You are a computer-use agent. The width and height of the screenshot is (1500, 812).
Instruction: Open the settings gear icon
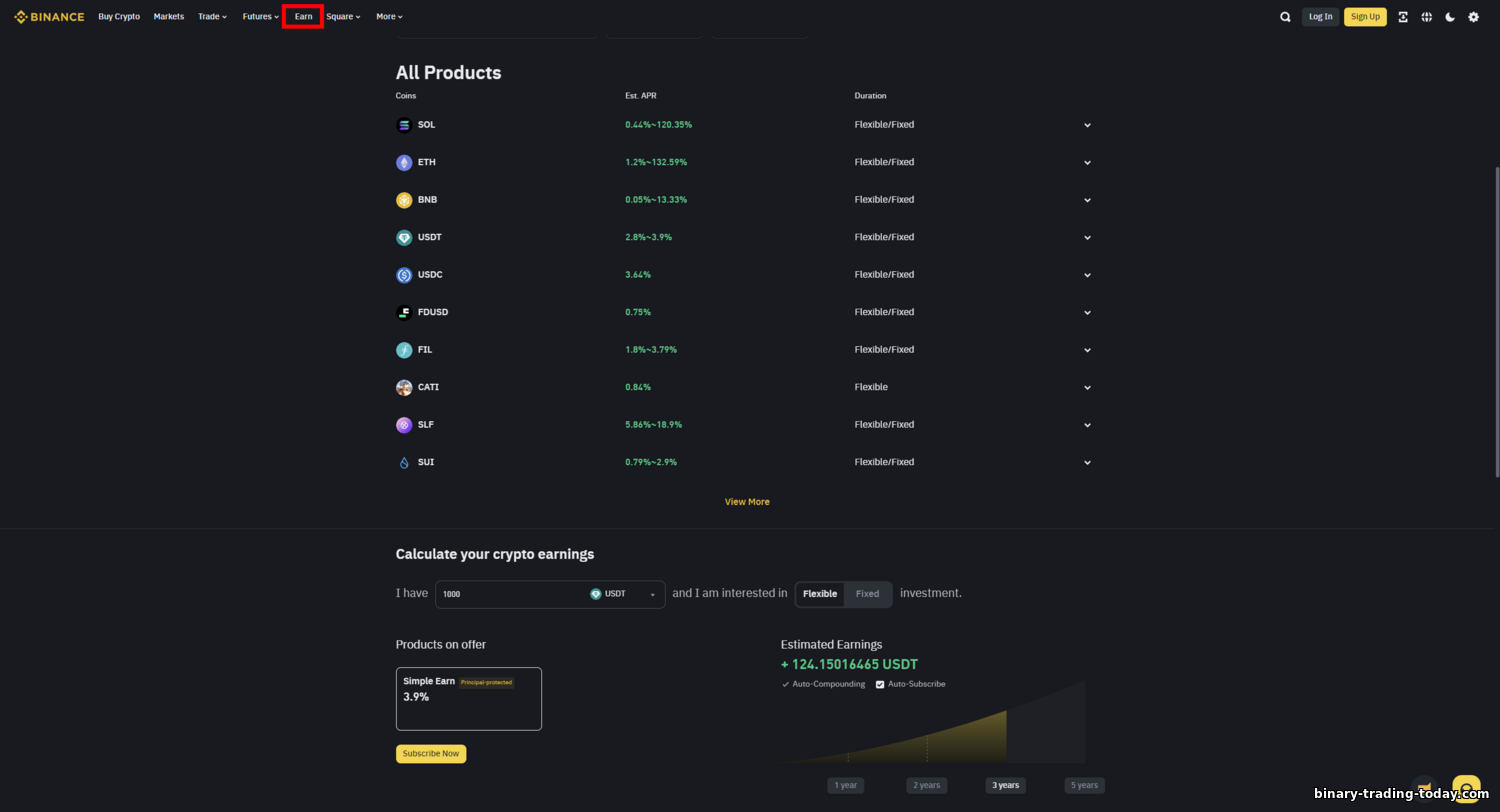[1473, 17]
